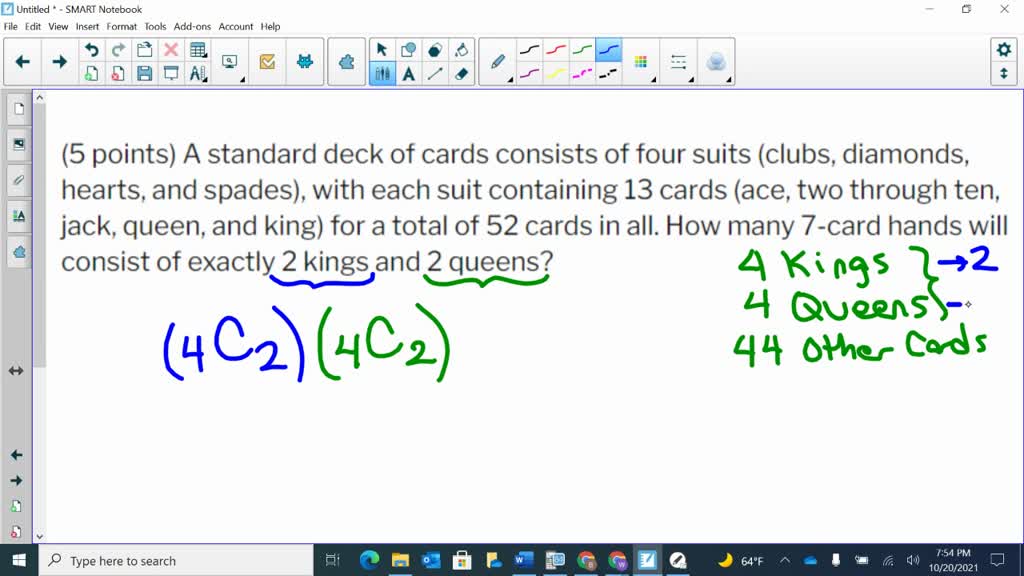The width and height of the screenshot is (1024, 576).
Task: Click the sidebar next page arrow
Action: [x=16, y=481]
